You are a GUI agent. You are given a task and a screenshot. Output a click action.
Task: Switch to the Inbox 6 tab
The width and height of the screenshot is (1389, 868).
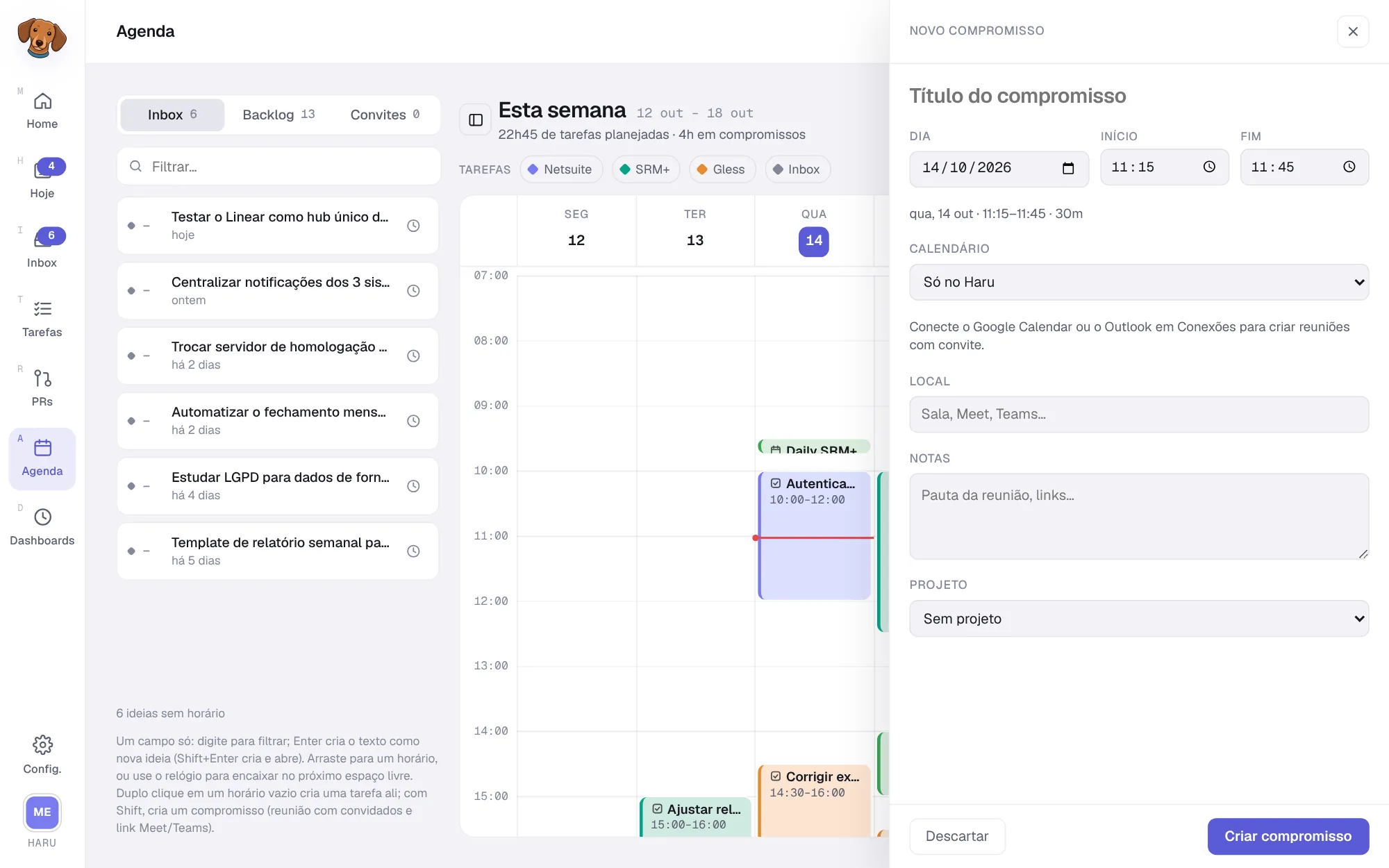[x=172, y=115]
